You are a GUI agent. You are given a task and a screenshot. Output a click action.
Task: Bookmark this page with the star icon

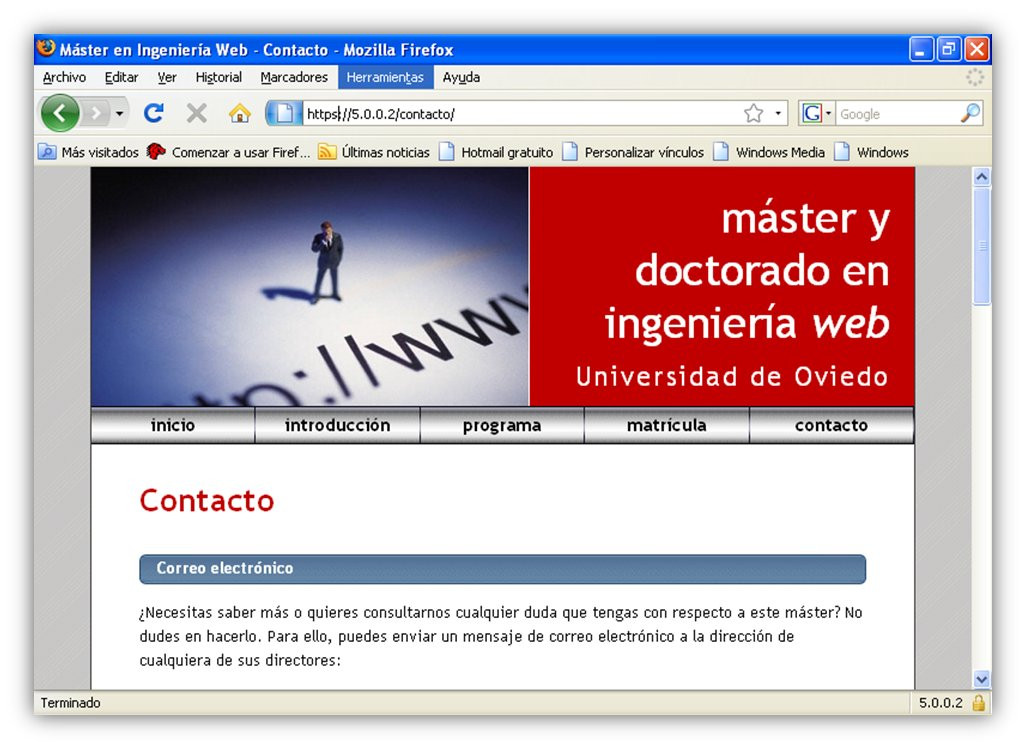pos(753,114)
